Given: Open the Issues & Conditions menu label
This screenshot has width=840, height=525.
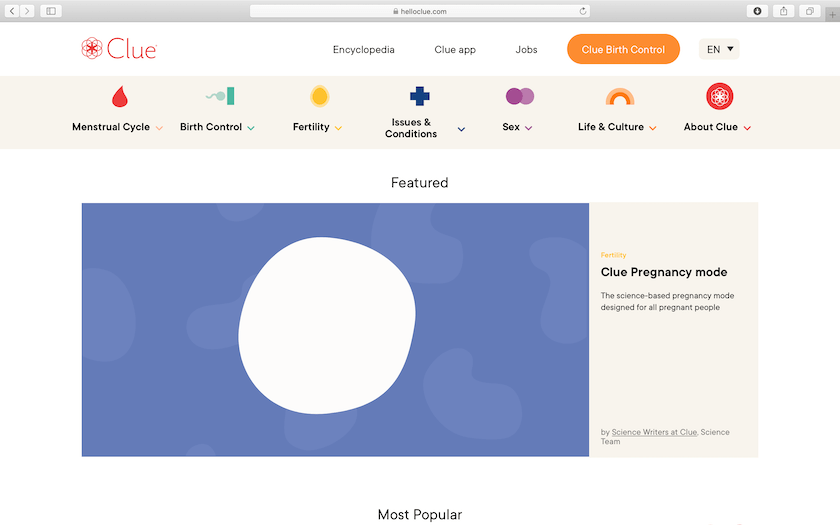Looking at the screenshot, I should coord(411,128).
